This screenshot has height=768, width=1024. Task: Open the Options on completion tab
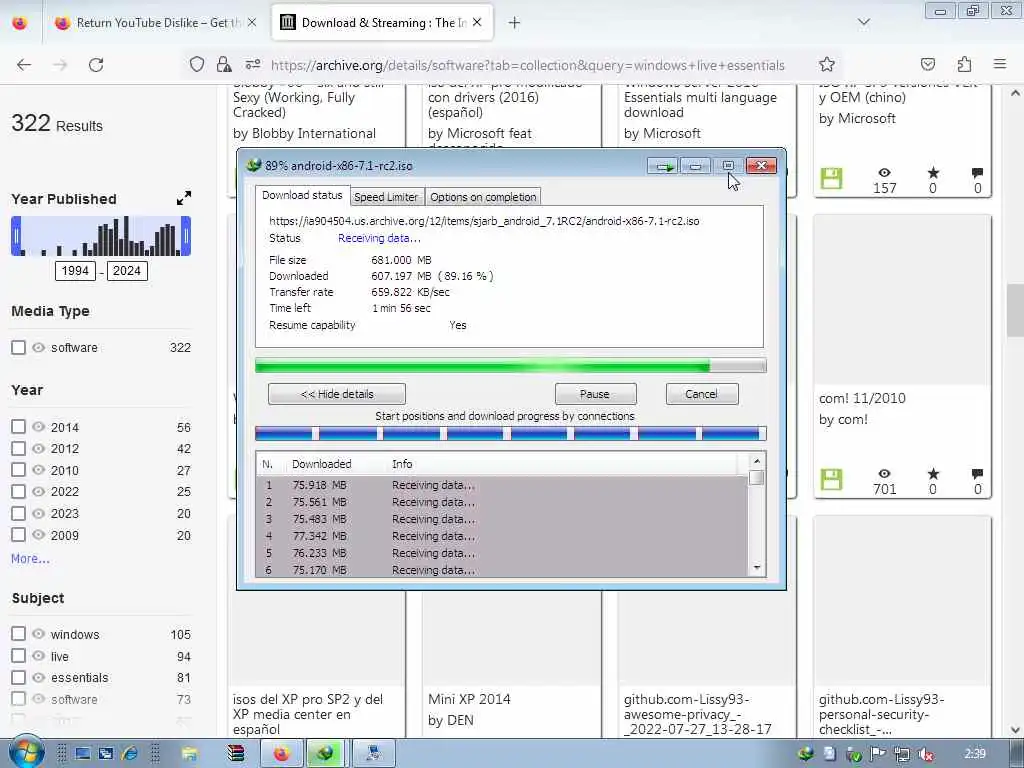483,197
